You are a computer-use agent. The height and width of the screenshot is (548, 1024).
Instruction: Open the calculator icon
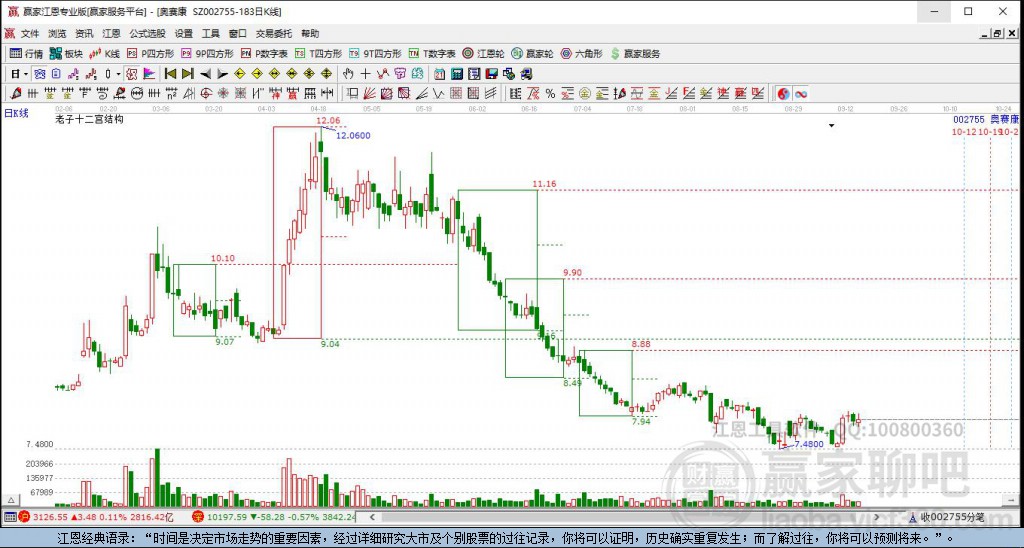pos(456,73)
